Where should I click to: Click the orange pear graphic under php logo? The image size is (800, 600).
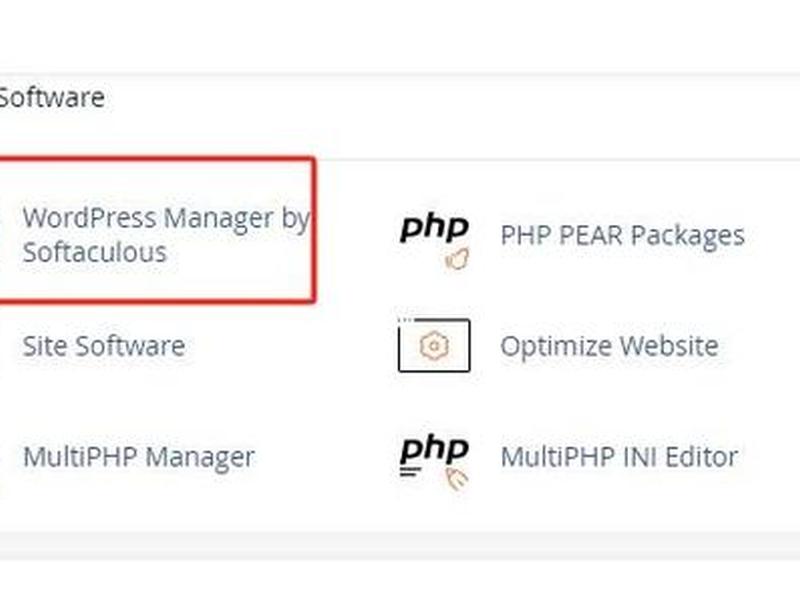coord(457,259)
